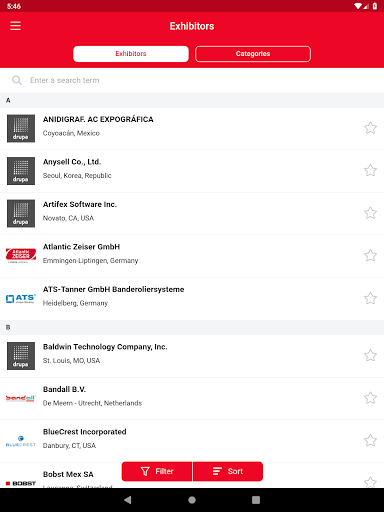Open the hamburger navigation menu
Viewport: 384px width, 512px height.
click(x=15, y=26)
